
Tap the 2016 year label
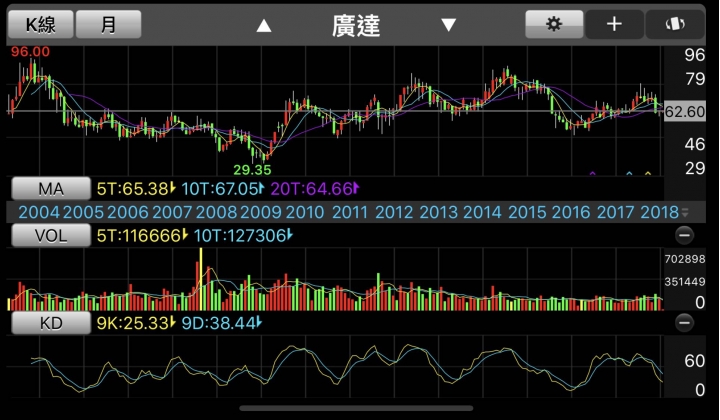571,213
